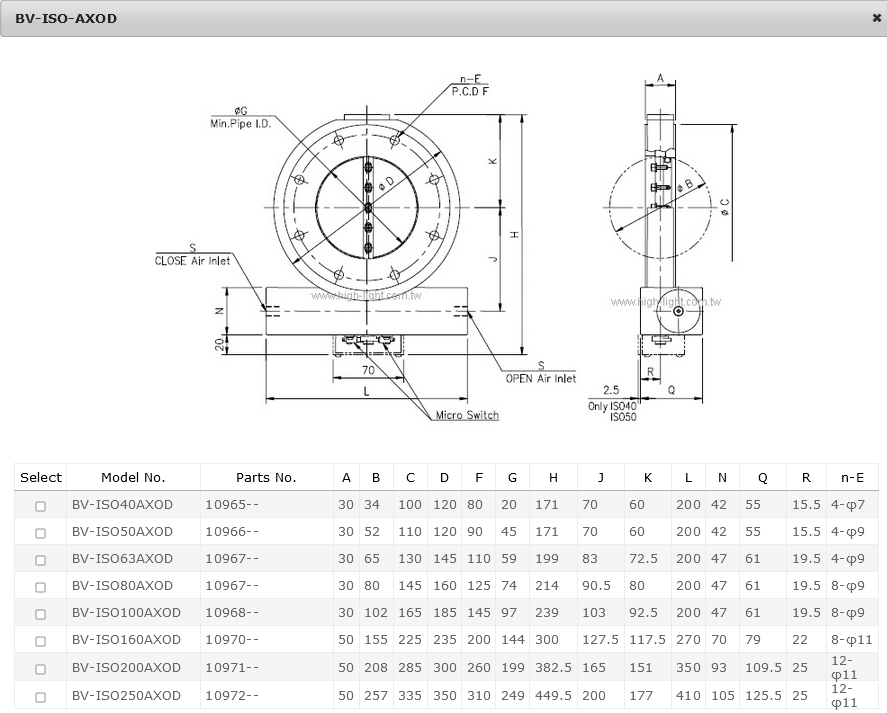Click the H value 449.5
The height and width of the screenshot is (713, 887).
pyautogui.click(x=553, y=695)
